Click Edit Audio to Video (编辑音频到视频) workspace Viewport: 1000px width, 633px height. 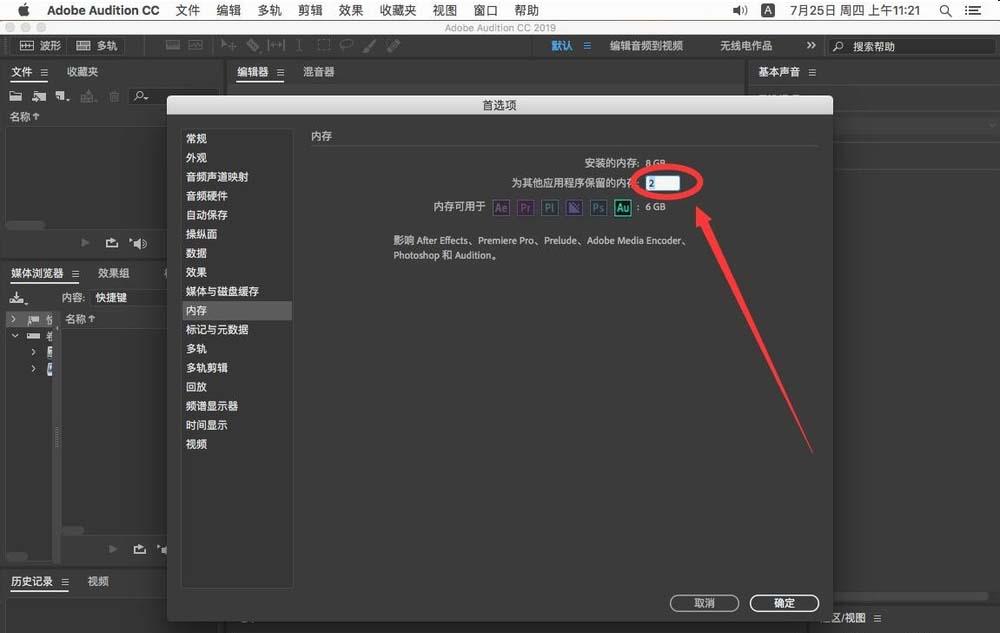(646, 46)
